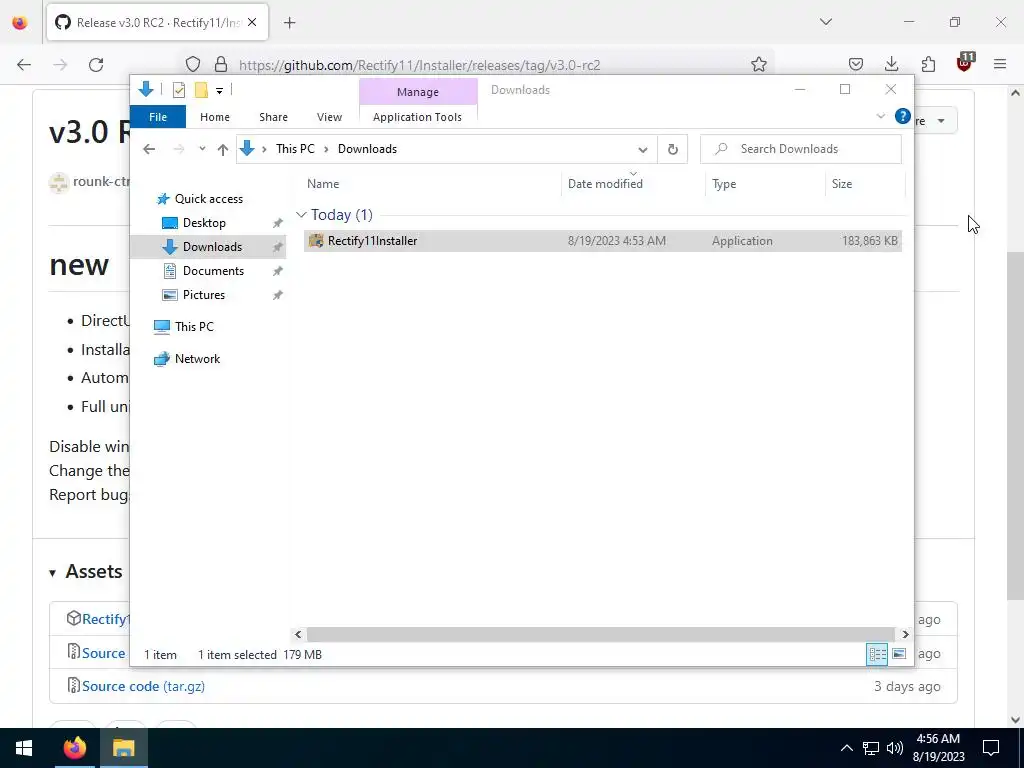Click the Explorer forward arrow

[178, 149]
